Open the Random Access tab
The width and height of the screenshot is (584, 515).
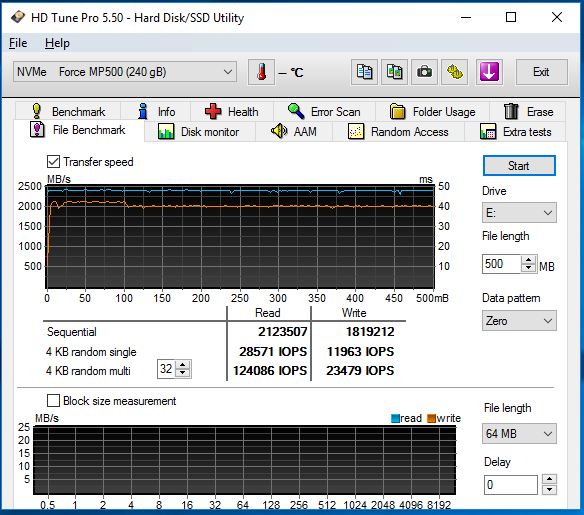[398, 132]
